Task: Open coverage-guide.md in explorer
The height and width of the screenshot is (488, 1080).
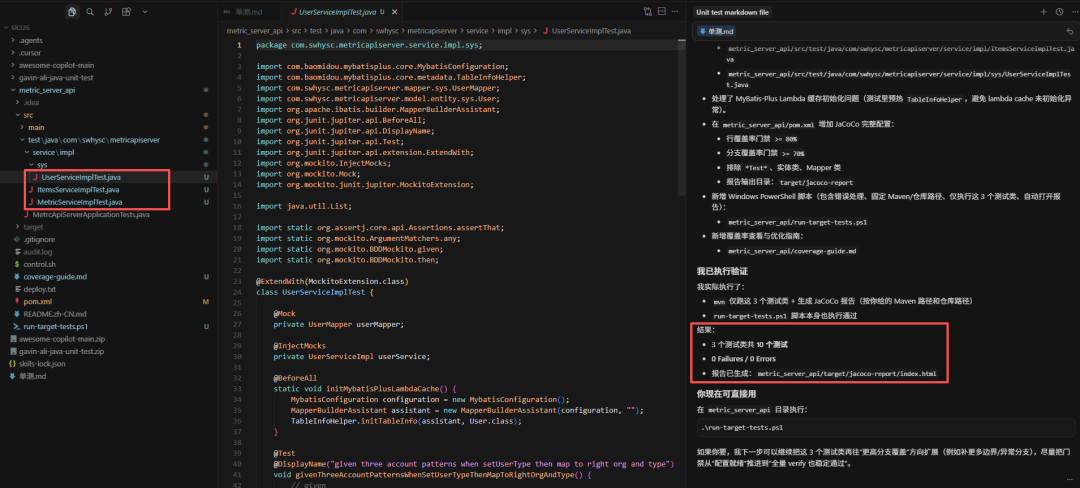Action: point(55,277)
